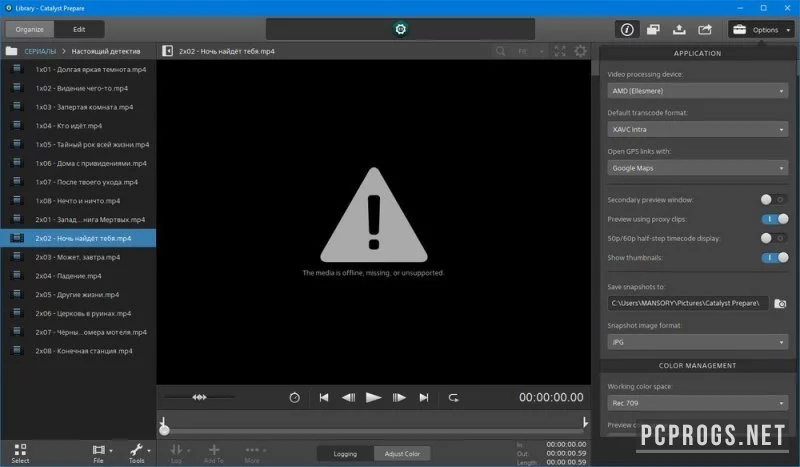Step back one frame
This screenshot has width=800, height=467.
348,398
